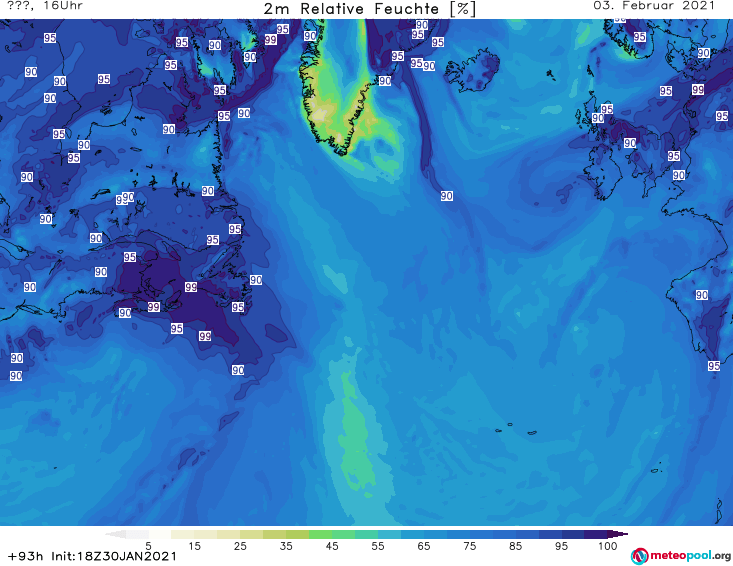
Task: Click the colorbar label '15'
Action: point(194,545)
